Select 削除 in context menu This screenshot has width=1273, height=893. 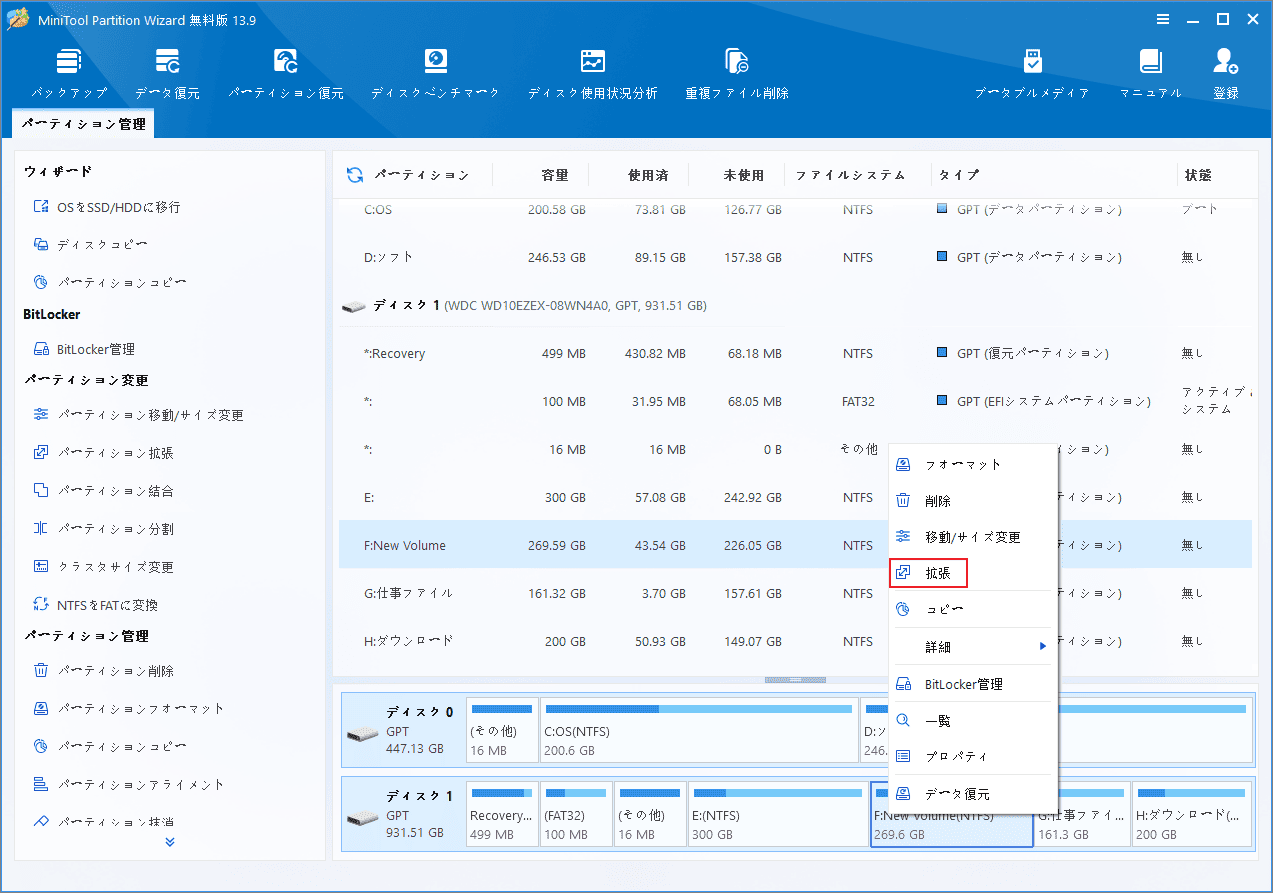click(x=973, y=501)
